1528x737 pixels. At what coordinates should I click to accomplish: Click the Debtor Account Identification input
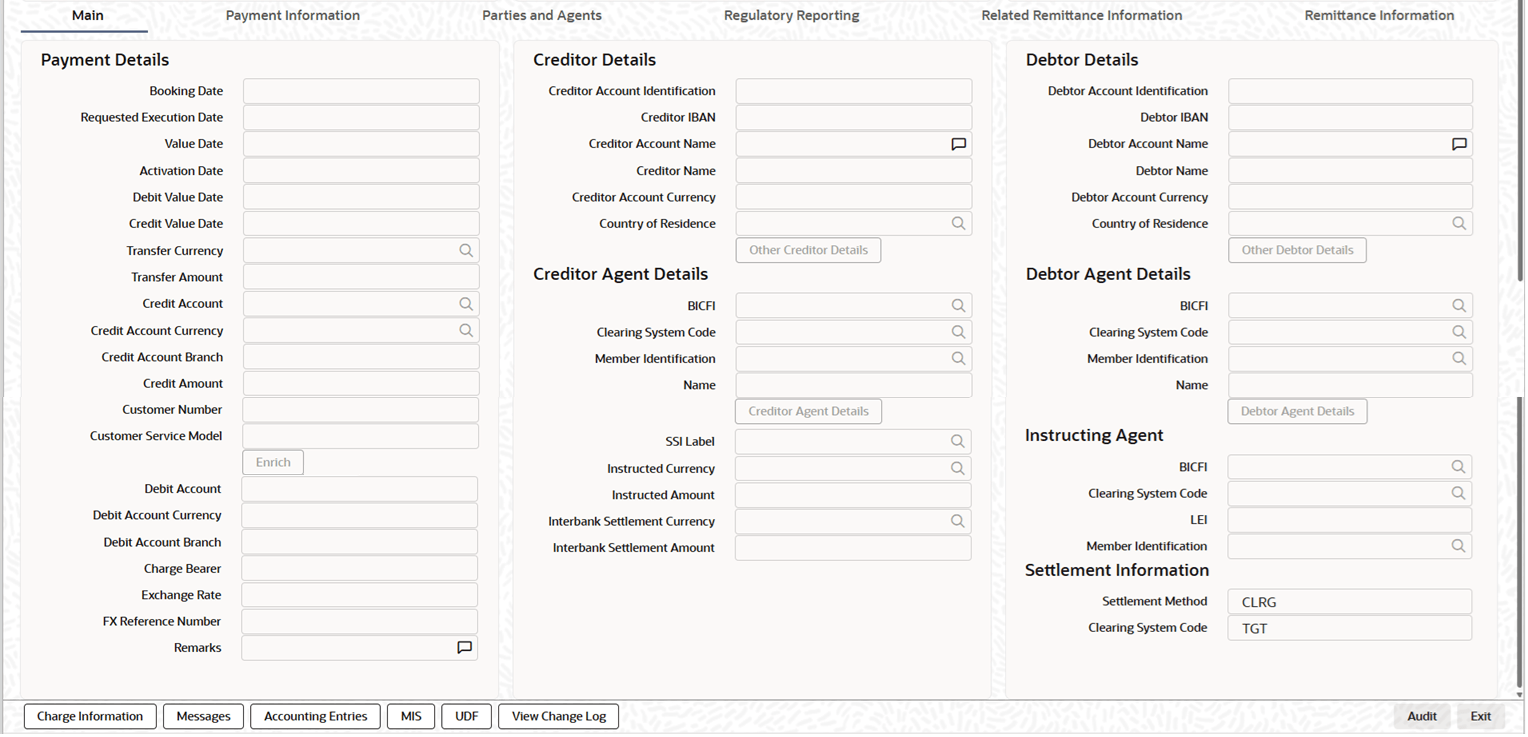point(1350,91)
